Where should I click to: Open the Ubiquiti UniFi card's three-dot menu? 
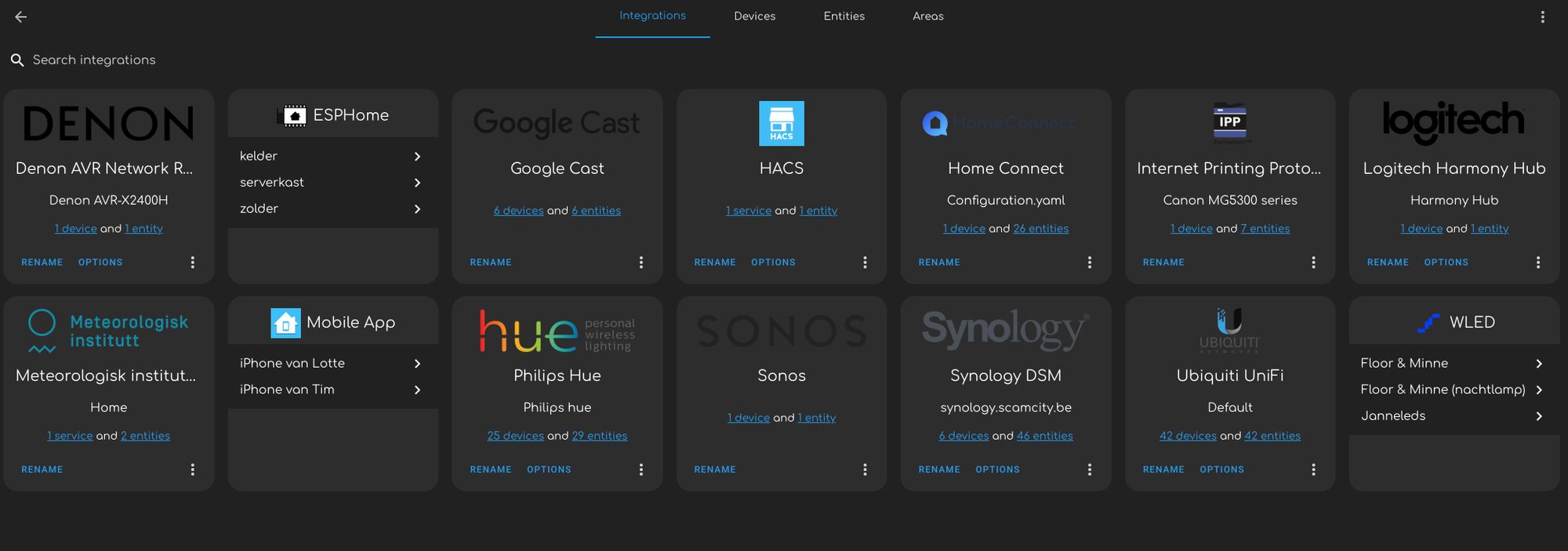coord(1313,469)
